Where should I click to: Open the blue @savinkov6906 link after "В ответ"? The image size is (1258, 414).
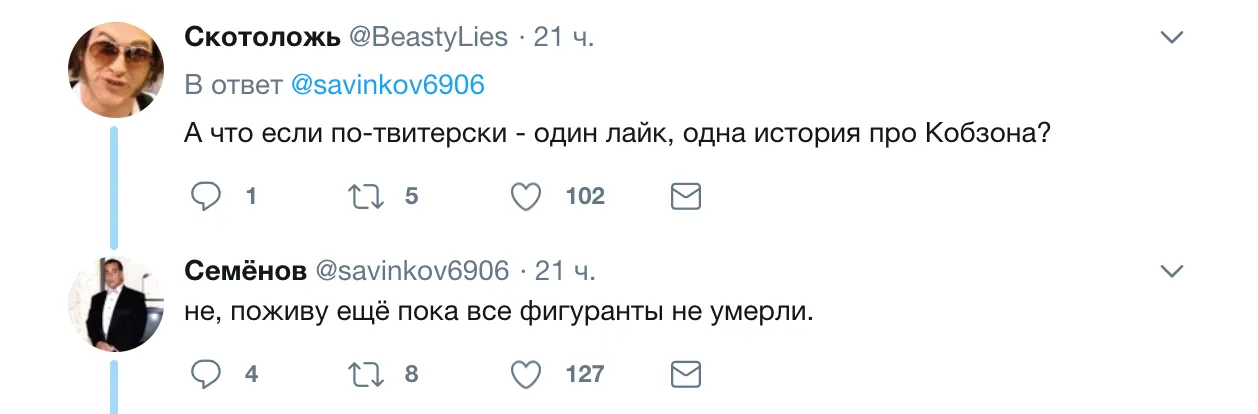pyautogui.click(x=387, y=86)
